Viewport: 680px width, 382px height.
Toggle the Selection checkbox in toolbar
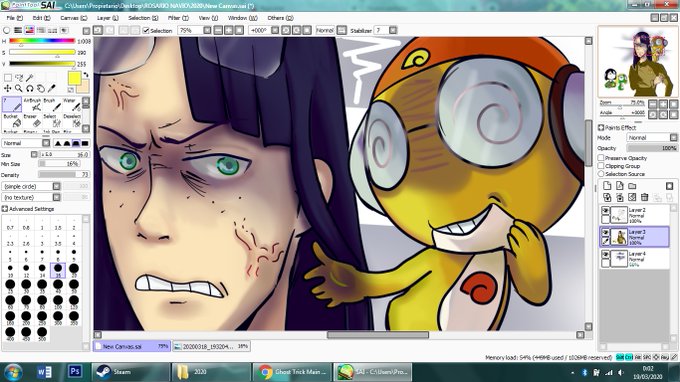[146, 30]
